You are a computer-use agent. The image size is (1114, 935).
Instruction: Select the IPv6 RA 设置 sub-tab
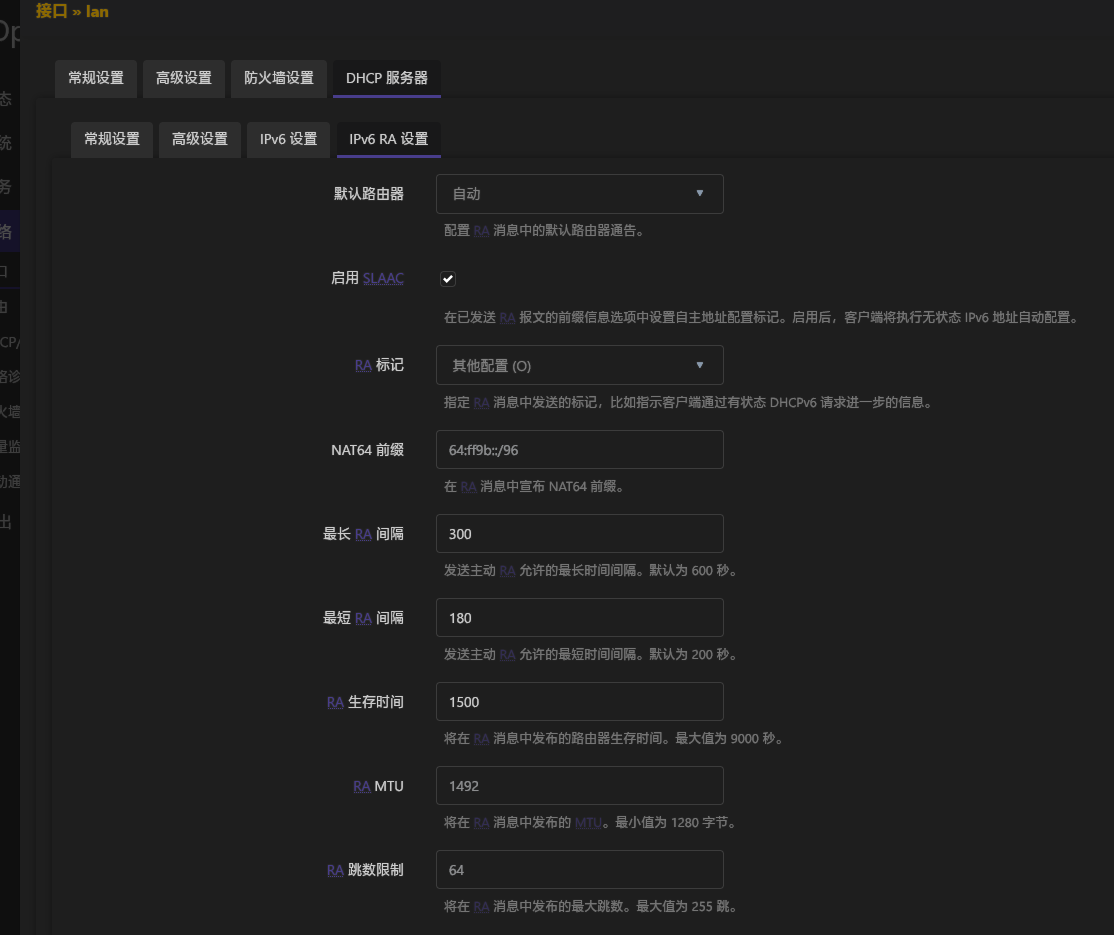[389, 140]
